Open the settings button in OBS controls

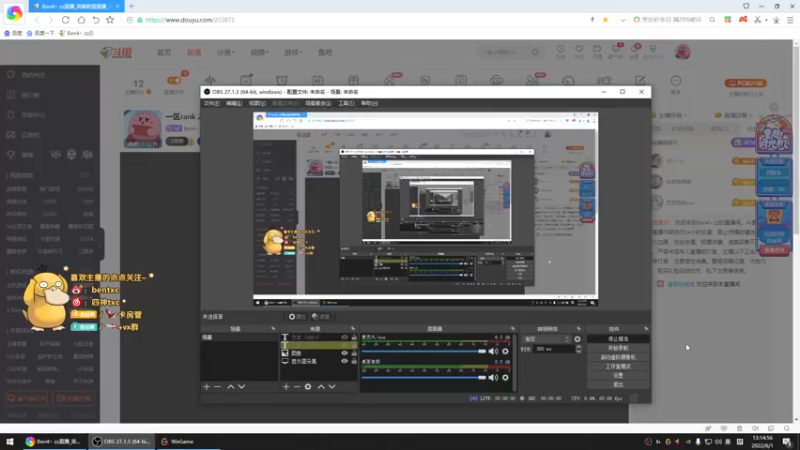618,376
